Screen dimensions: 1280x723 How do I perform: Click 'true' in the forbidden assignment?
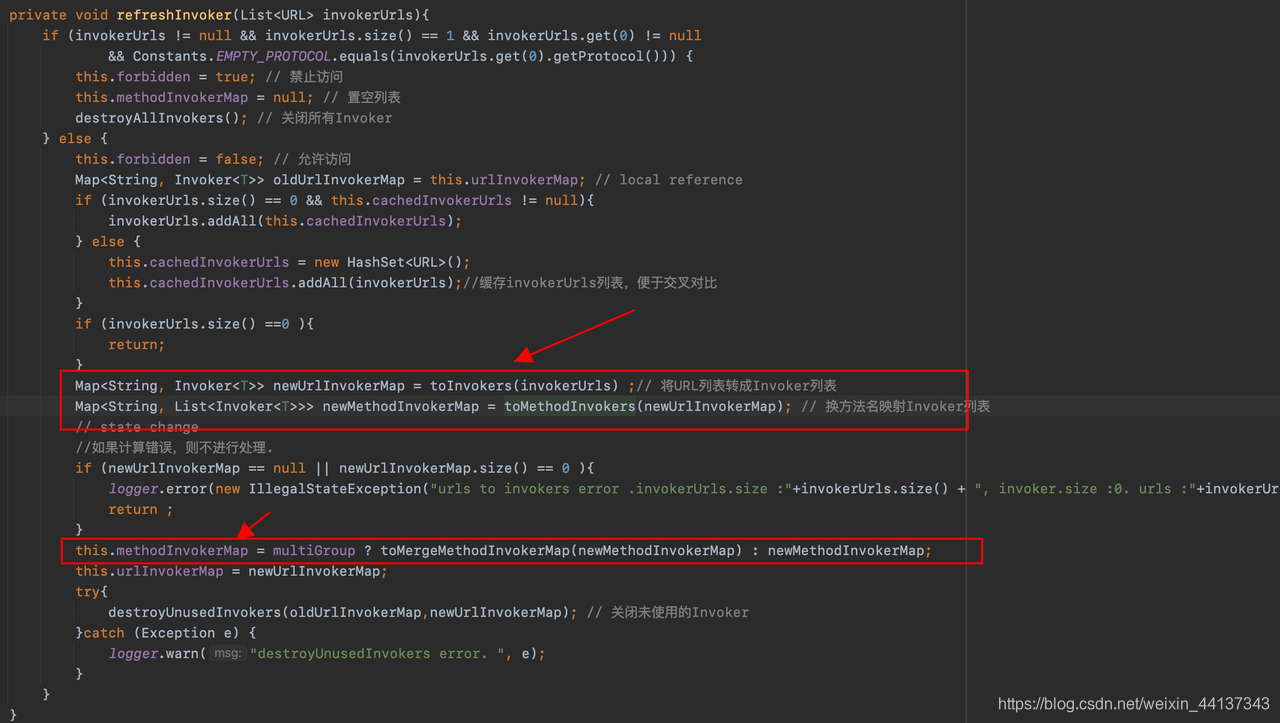click(233, 77)
